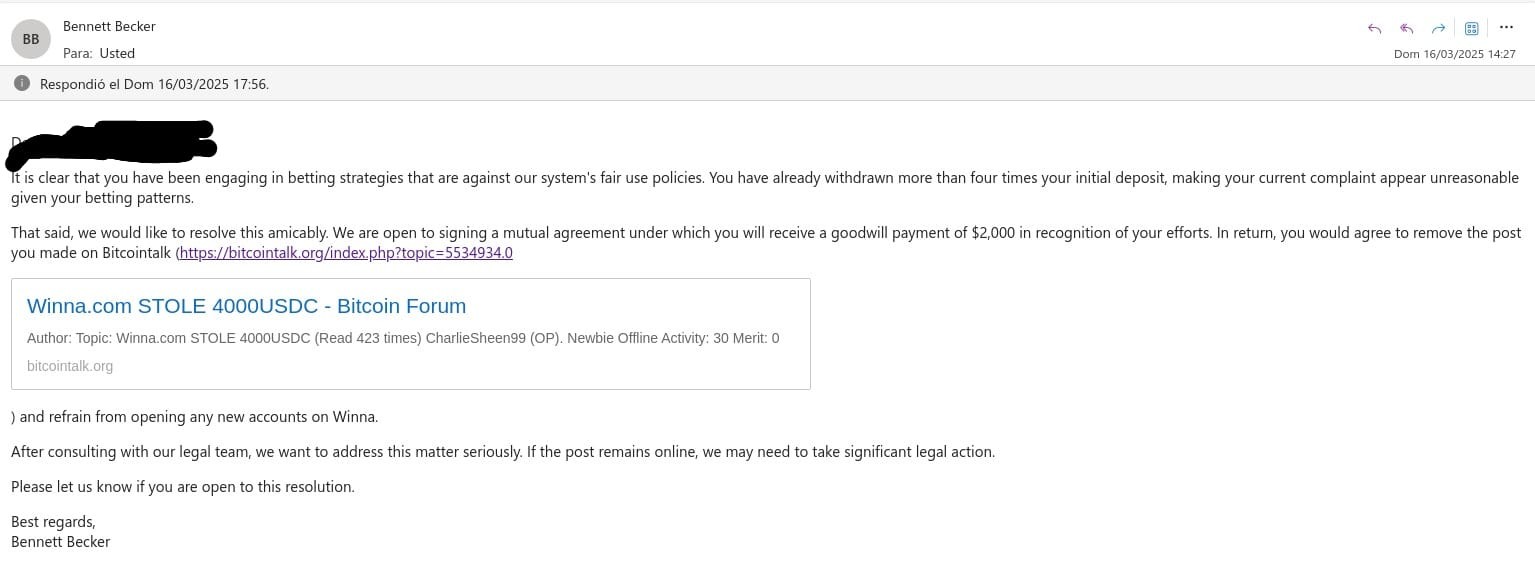1535x581 pixels.
Task: Click the 'Para: Usted' recipient line
Action: (x=99, y=53)
